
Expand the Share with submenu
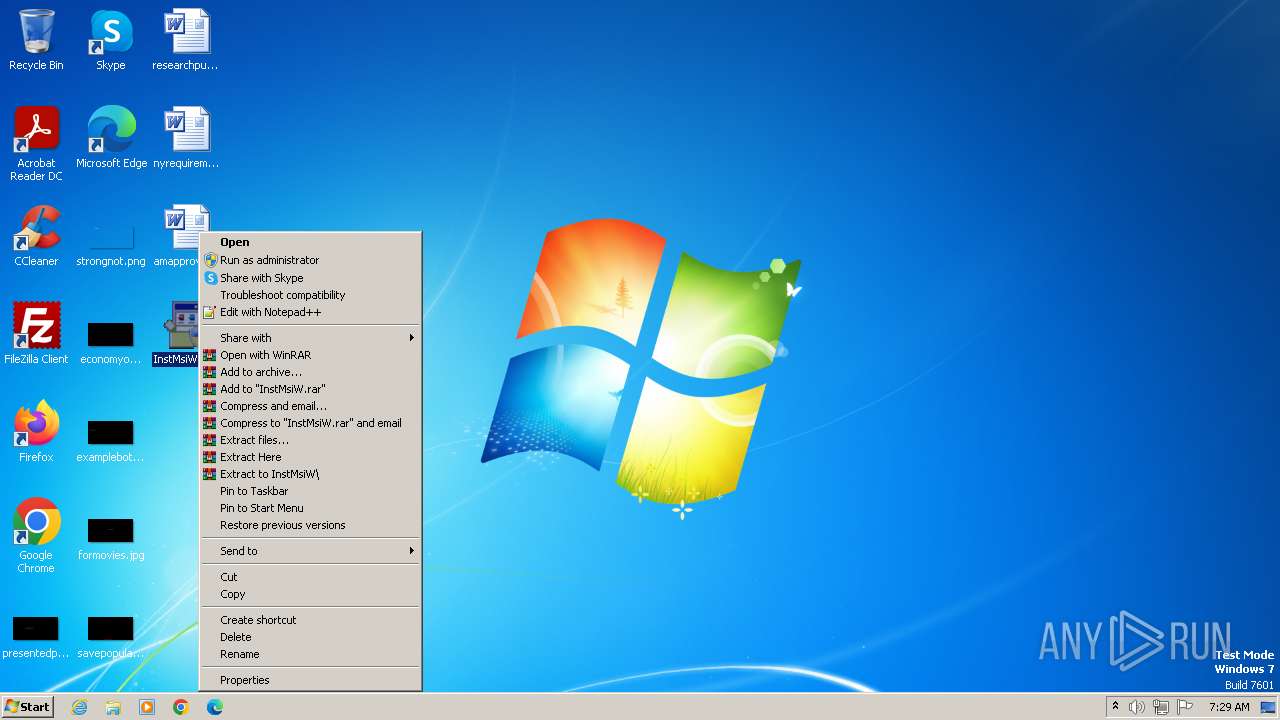coord(311,338)
